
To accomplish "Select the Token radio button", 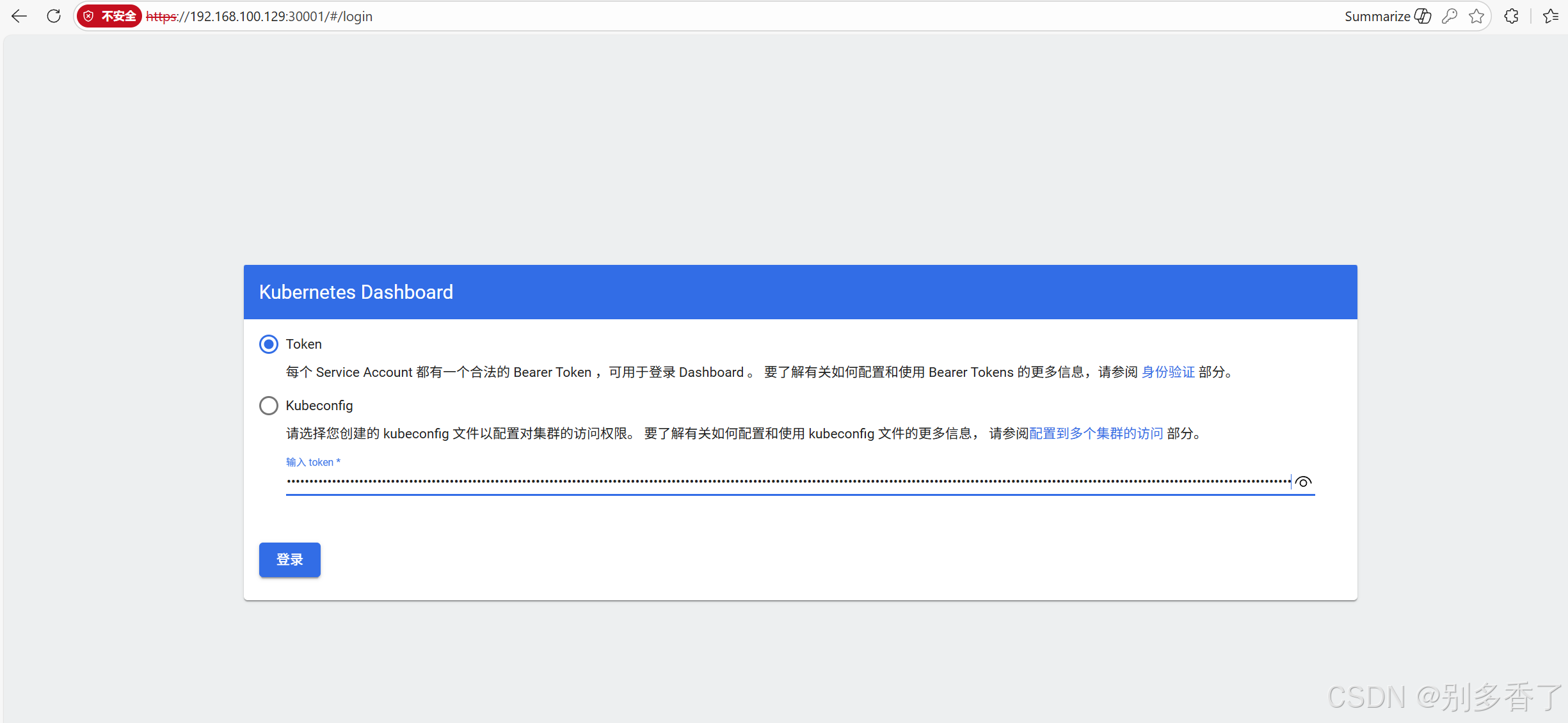I will (269, 344).
